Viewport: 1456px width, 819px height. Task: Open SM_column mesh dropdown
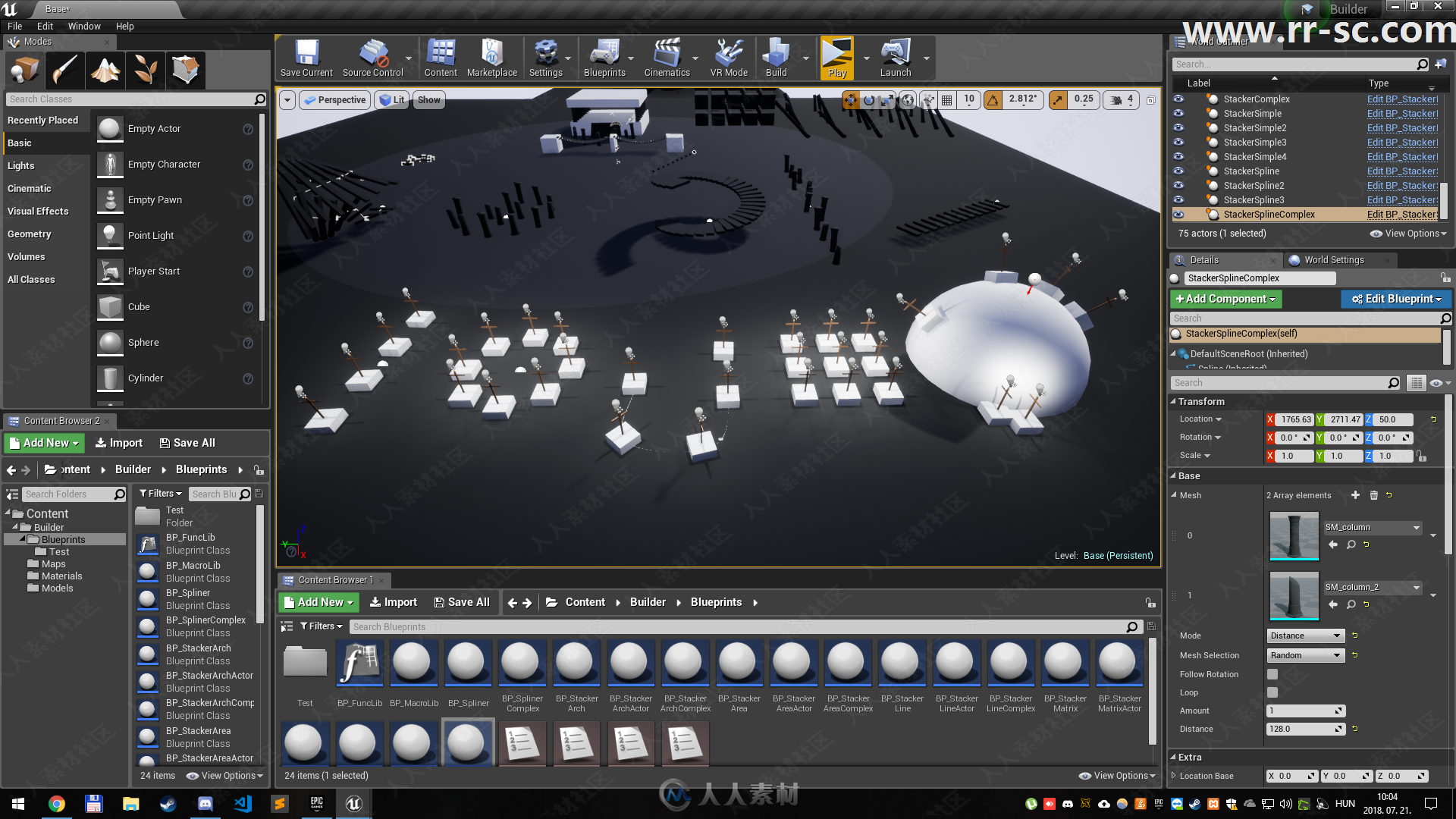click(x=1373, y=528)
